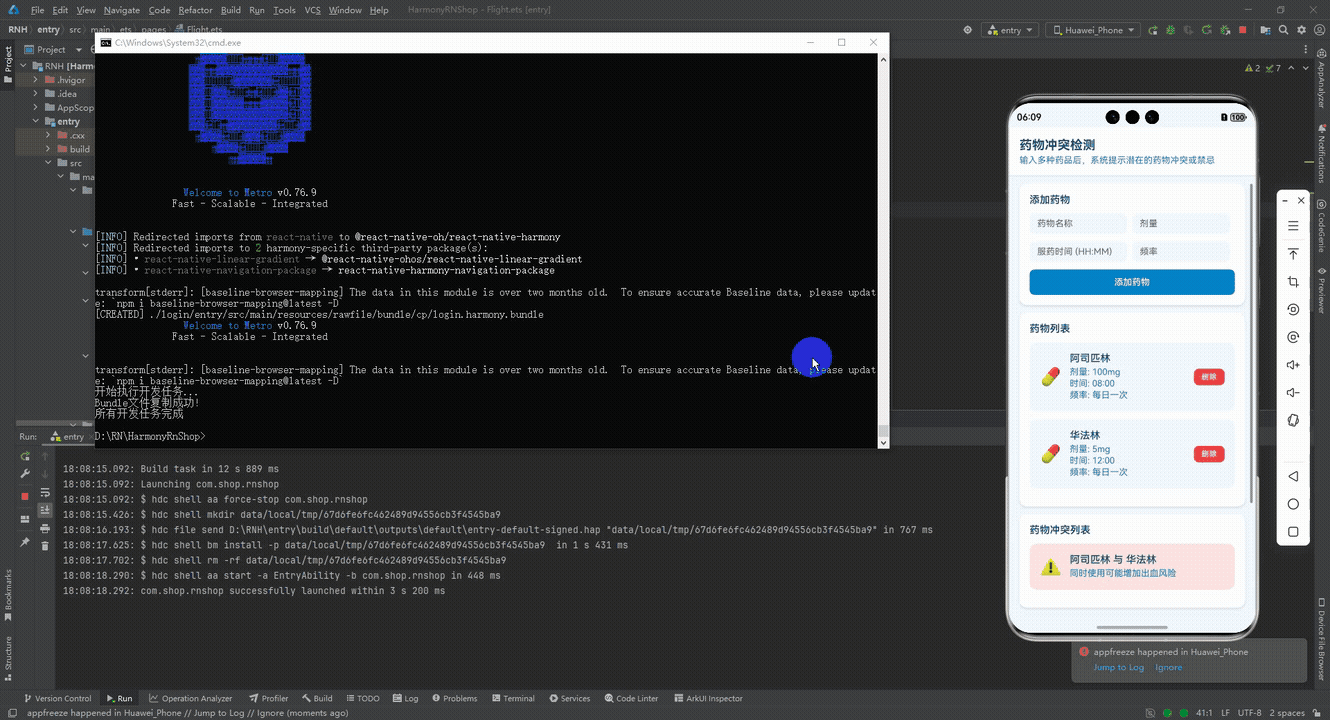Click the 阿司匹林 与 华法林 conflict warning card
This screenshot has height=720, width=1330.
pyautogui.click(x=1132, y=567)
